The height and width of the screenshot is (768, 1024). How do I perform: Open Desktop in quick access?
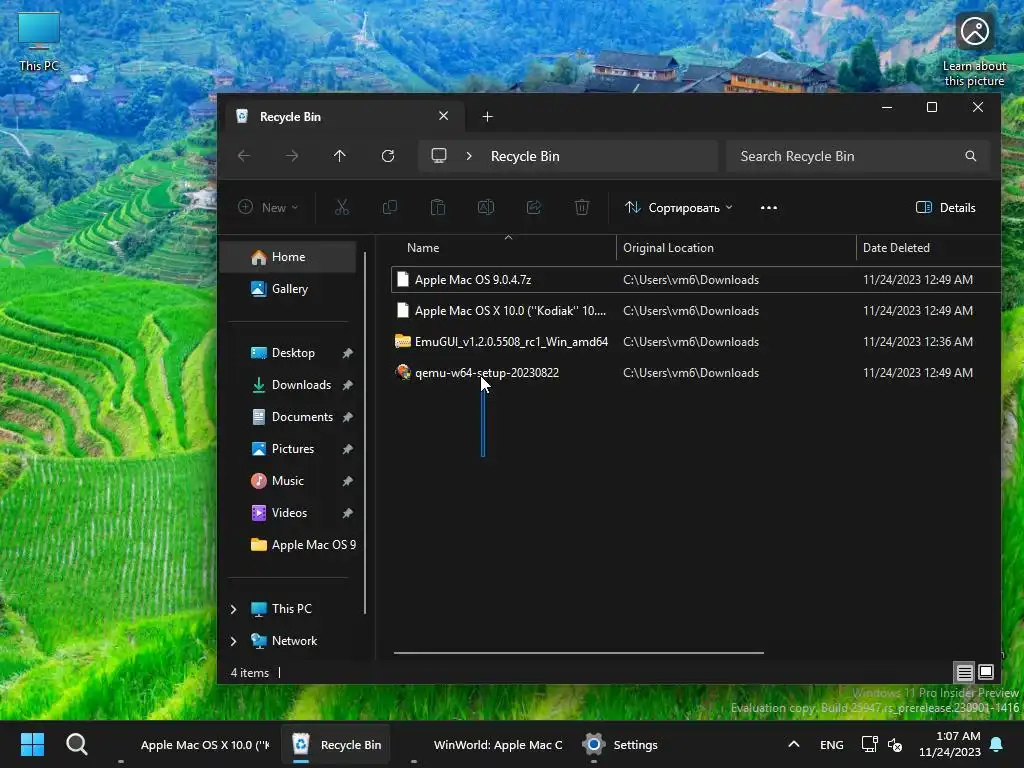[293, 353]
